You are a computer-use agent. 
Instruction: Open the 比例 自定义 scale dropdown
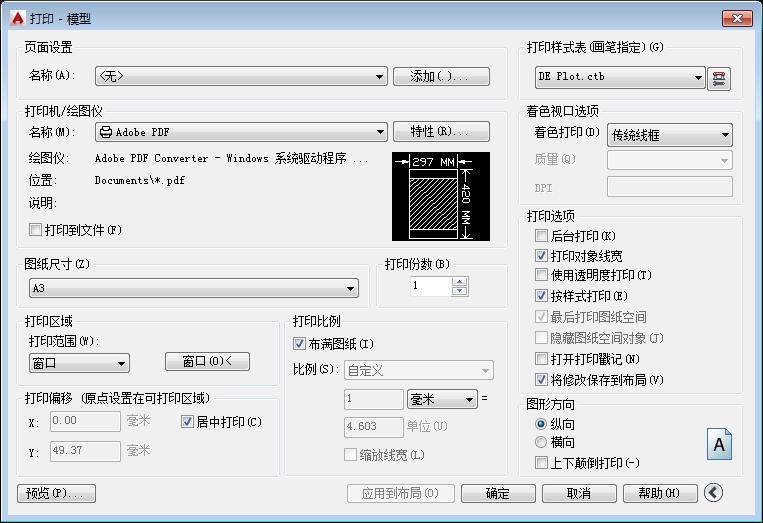click(418, 371)
